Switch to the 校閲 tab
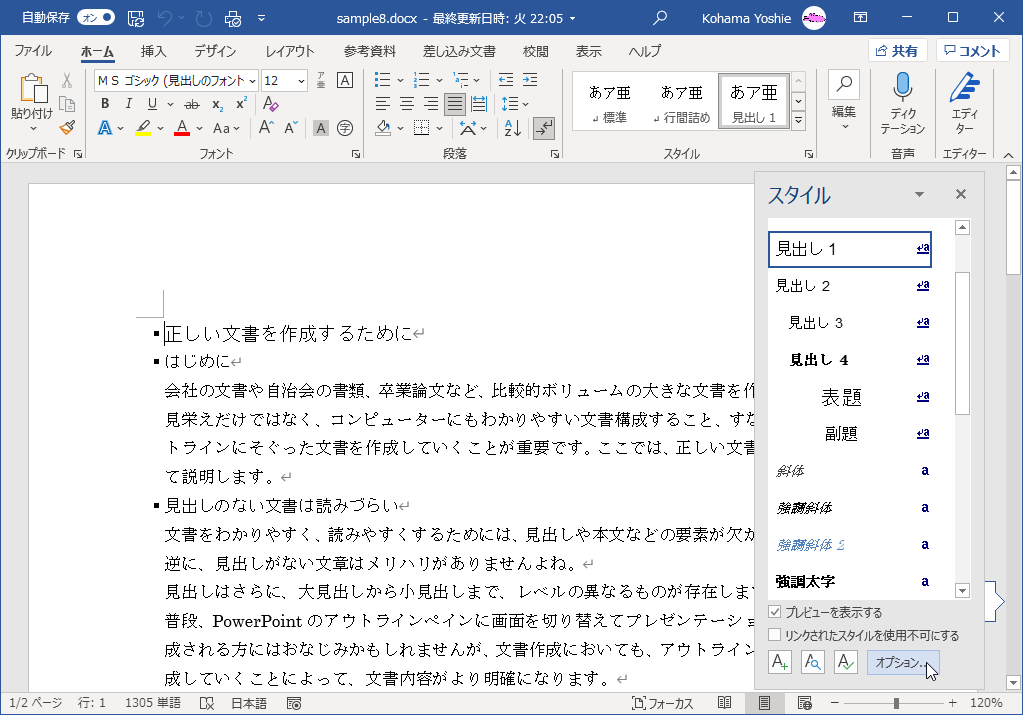 pos(535,51)
